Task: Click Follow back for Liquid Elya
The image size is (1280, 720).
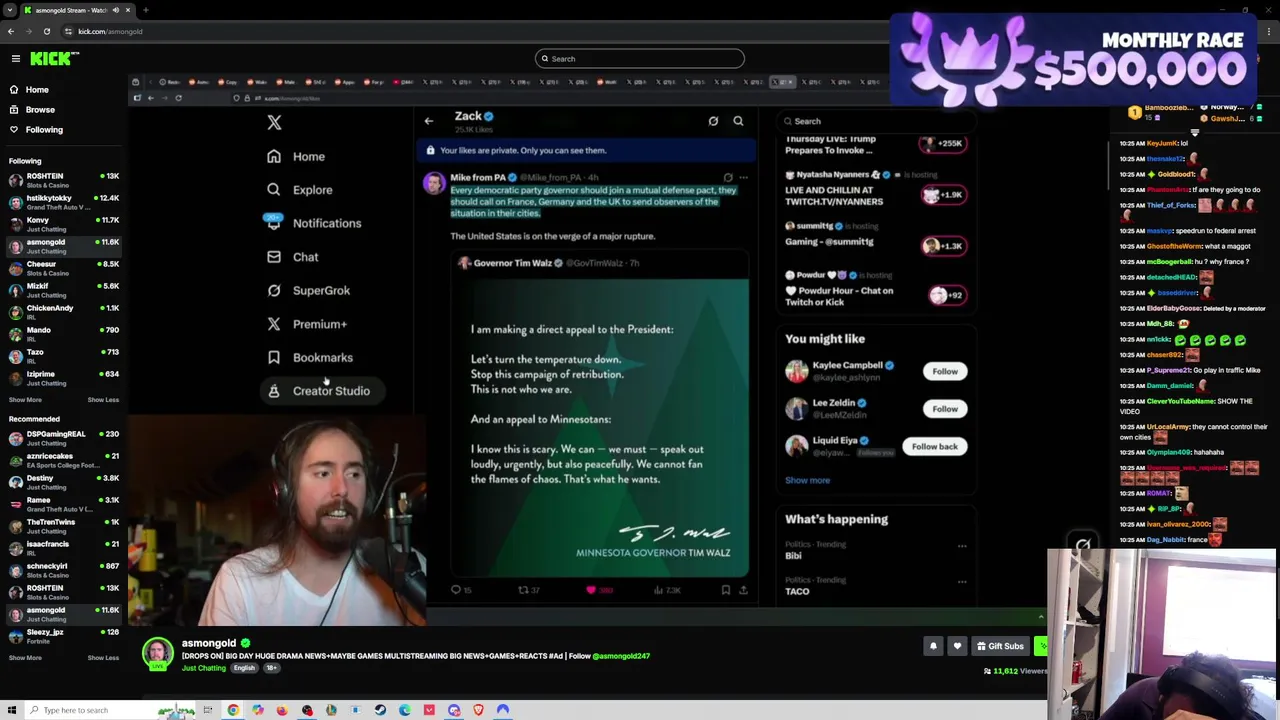Action: point(935,447)
